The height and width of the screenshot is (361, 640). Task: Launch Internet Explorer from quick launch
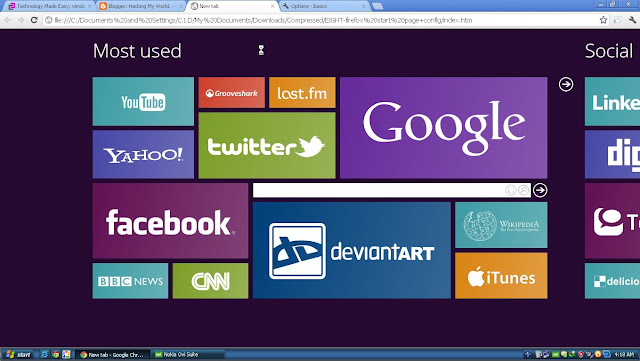click(x=44, y=354)
